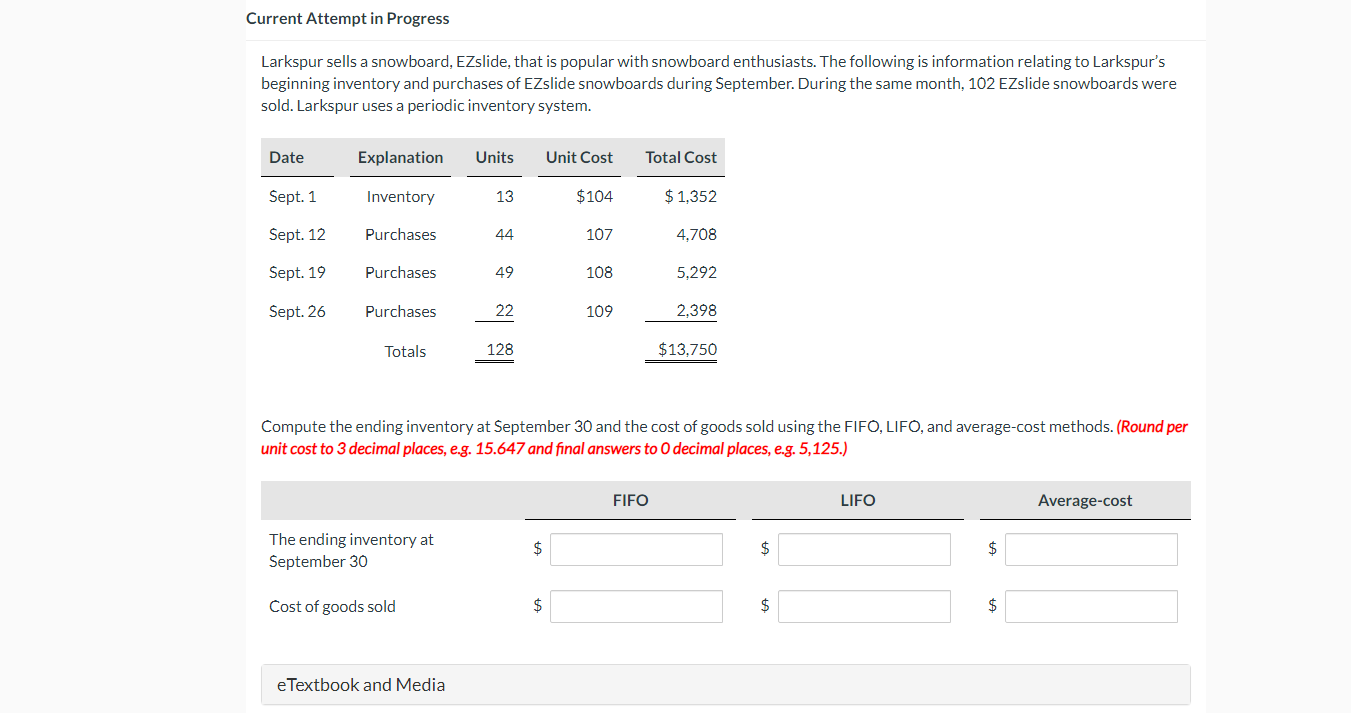Screen dimensions: 1351x713
Task: Click the 'Total Cost' column header
Action: coord(681,157)
